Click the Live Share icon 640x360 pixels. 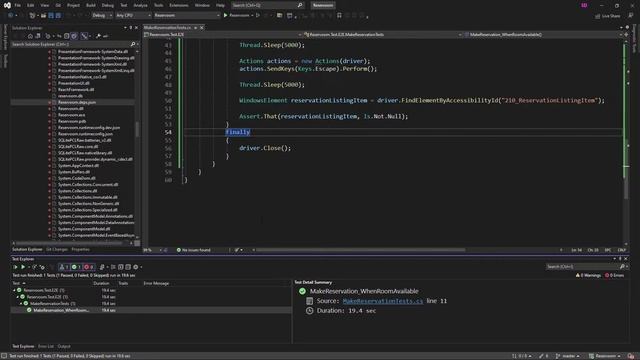598,16
